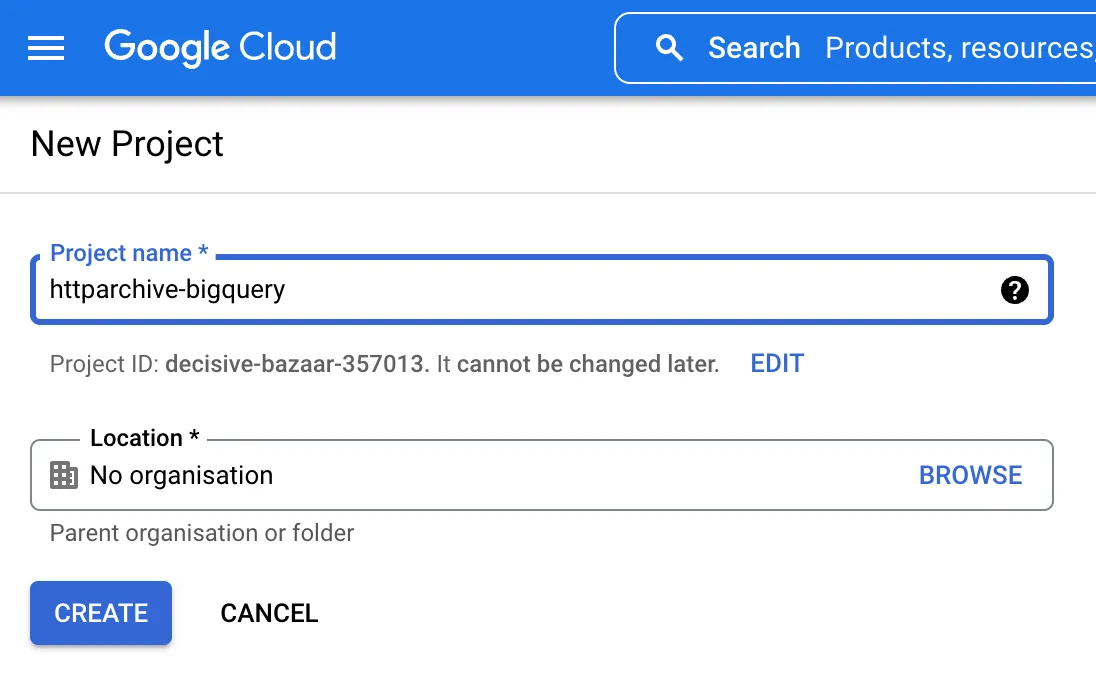Screen dimensions: 1096x688
Task: Click the Project name field containing httparchive-bigquery
Action: click(x=500, y=290)
